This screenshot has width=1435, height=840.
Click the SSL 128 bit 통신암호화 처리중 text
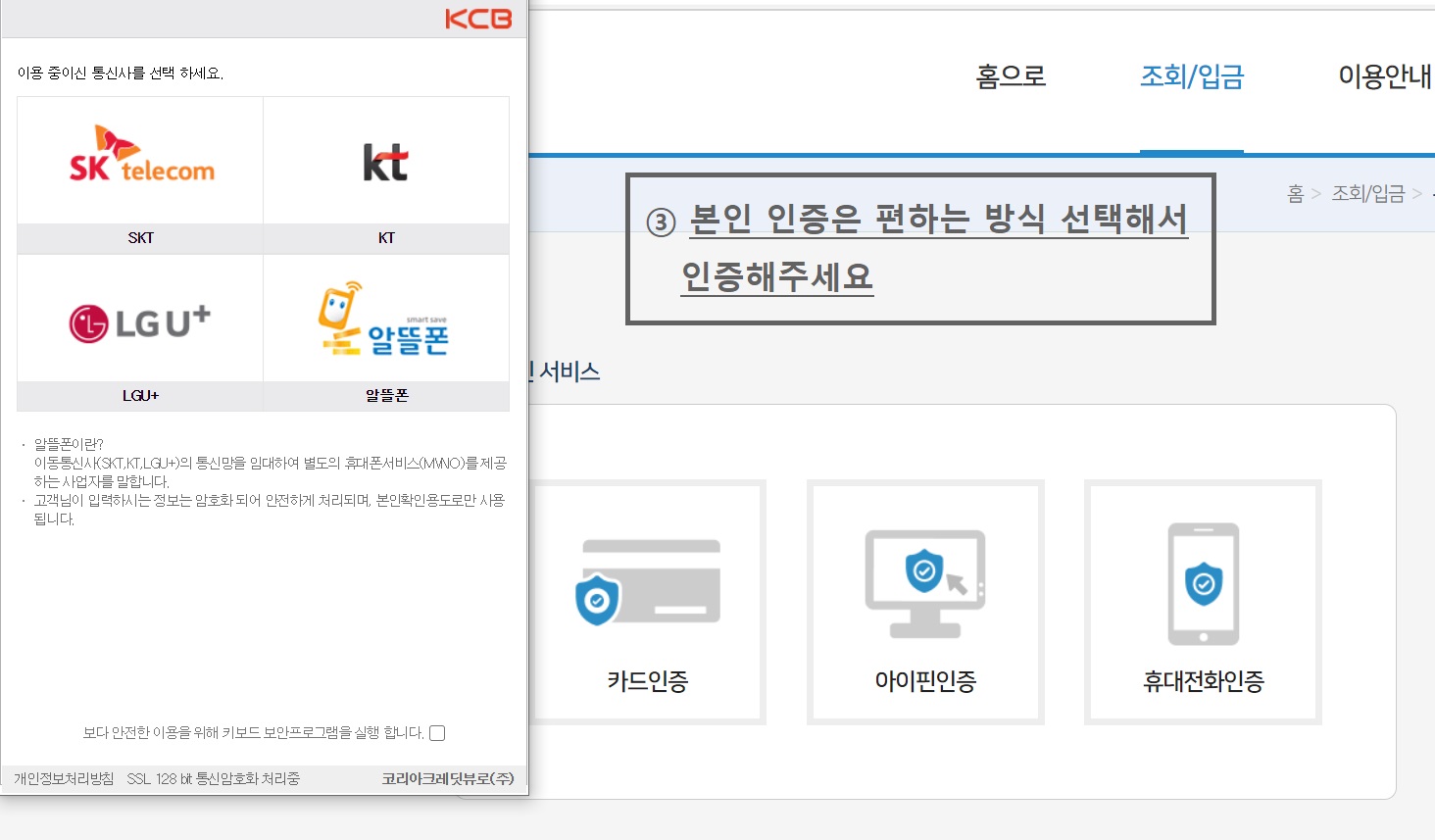pos(214,779)
